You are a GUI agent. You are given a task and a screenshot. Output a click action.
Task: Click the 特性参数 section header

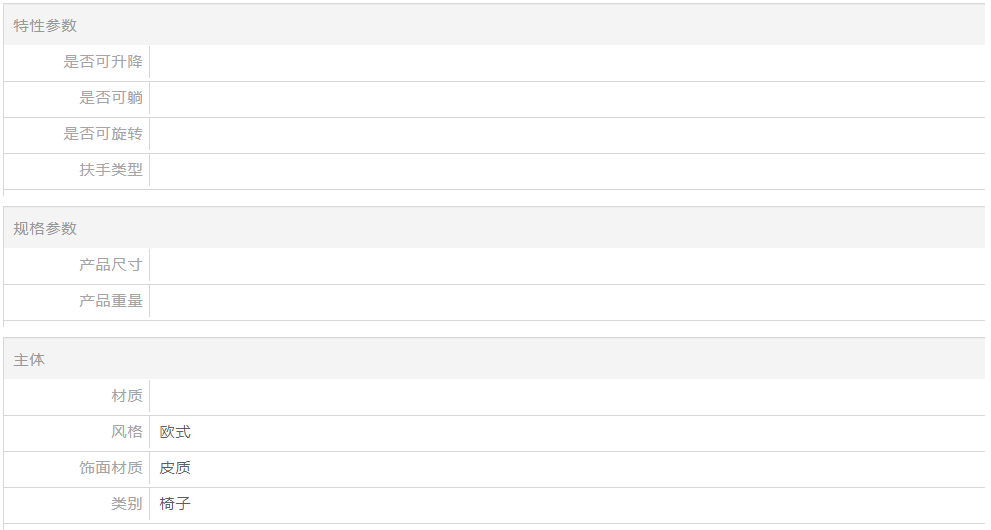click(x=45, y=25)
